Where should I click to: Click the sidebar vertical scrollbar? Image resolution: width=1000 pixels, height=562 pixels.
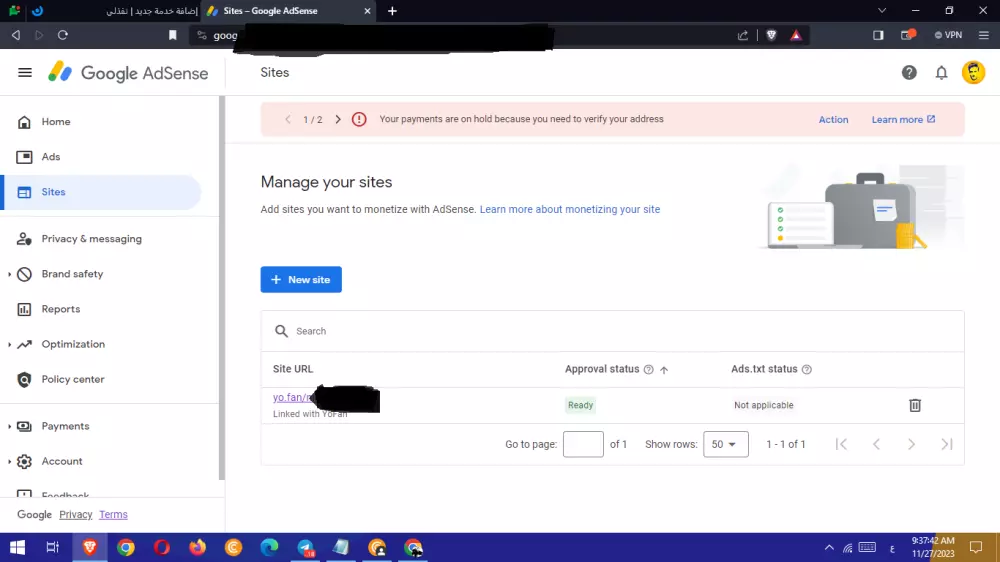point(221,288)
